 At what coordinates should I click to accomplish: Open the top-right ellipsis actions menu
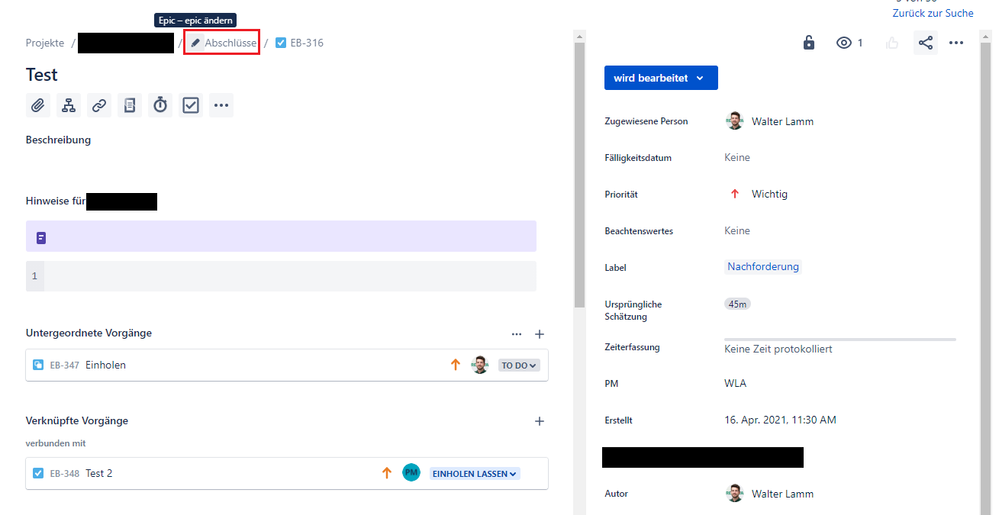[956, 43]
